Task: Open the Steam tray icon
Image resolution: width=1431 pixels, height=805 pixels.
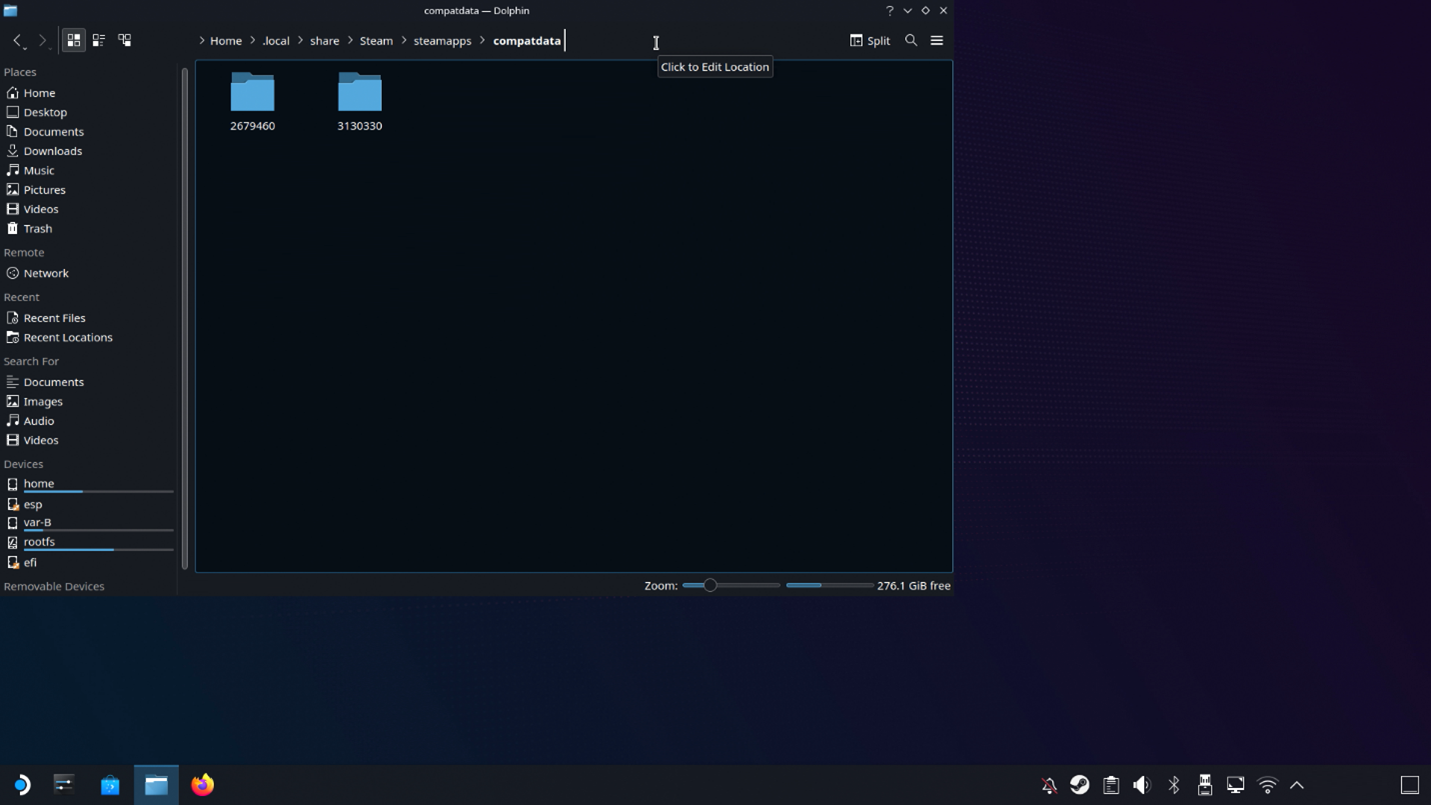Action: (x=1080, y=785)
